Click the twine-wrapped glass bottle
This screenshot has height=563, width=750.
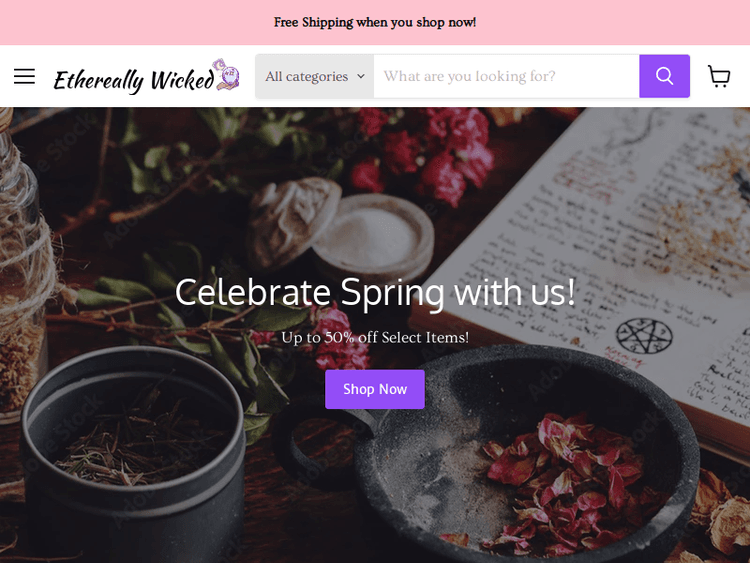click(24, 268)
